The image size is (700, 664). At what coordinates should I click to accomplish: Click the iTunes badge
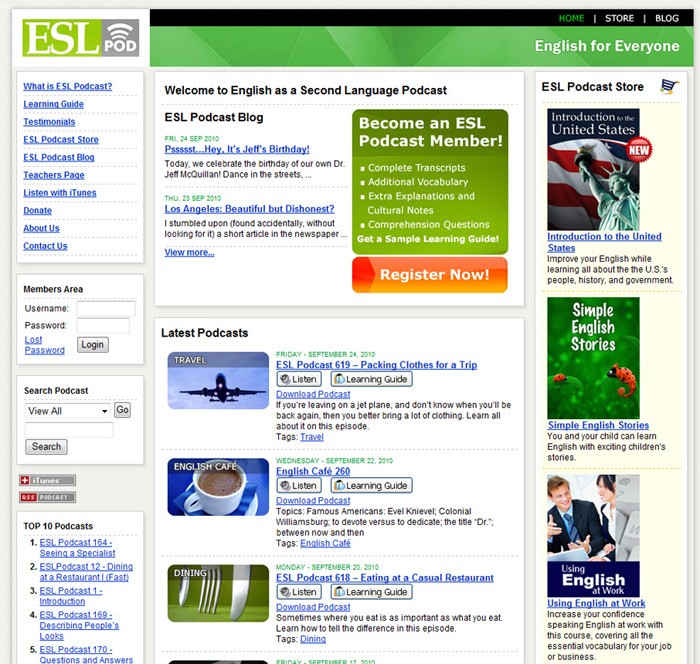click(47, 480)
